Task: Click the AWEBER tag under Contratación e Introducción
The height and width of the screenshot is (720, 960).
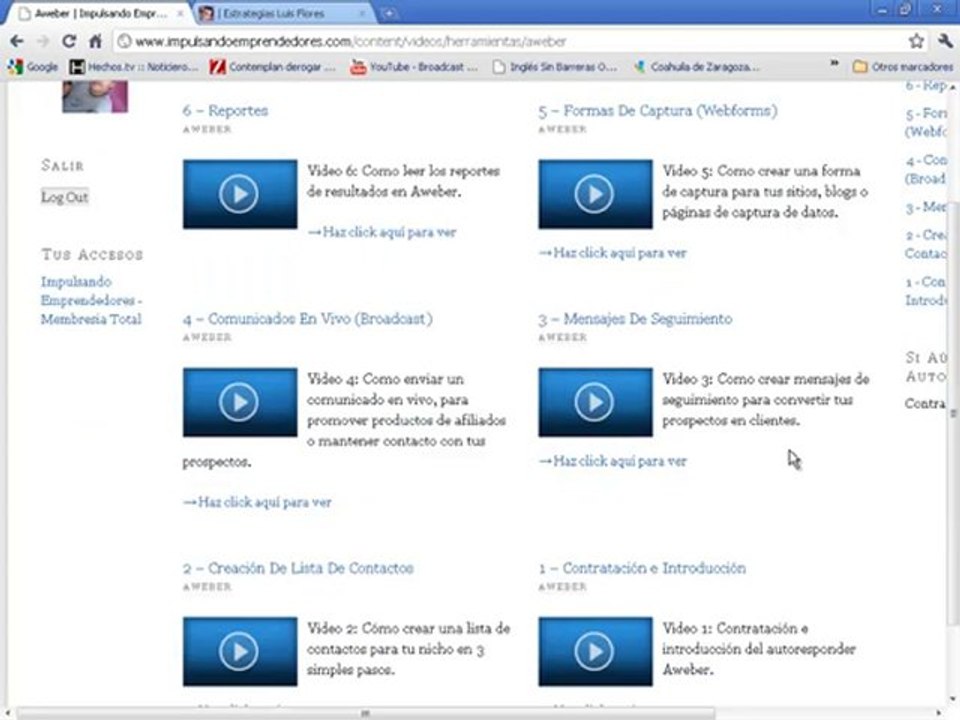Action: 563,587
